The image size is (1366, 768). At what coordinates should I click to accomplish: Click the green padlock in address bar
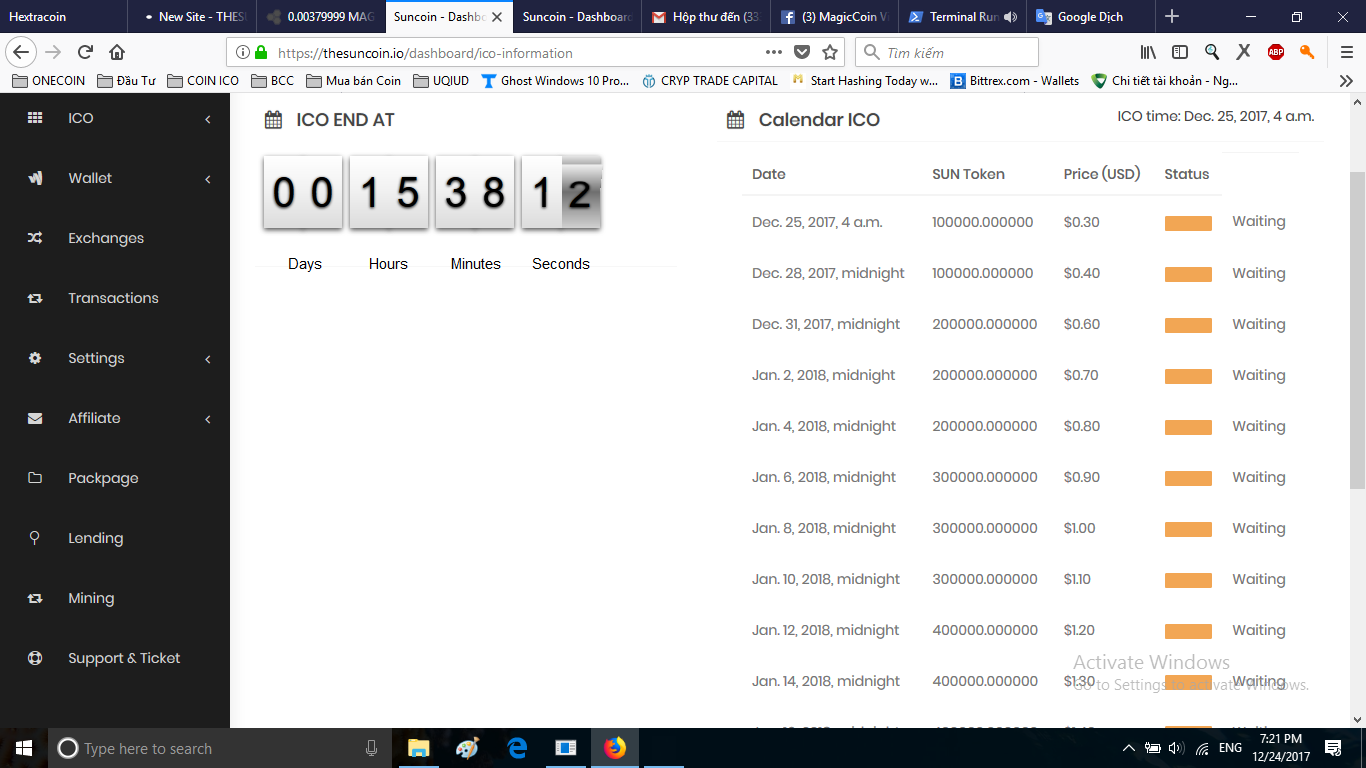coord(262,52)
